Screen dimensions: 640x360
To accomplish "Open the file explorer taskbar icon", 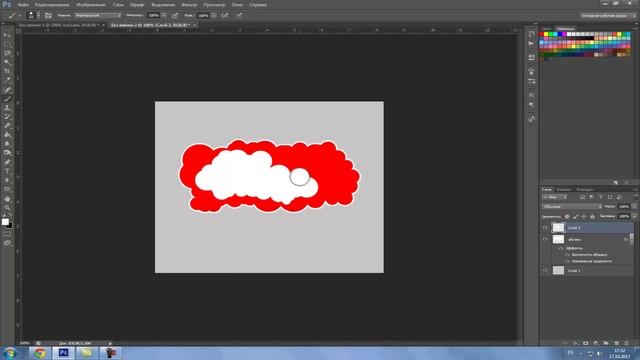I will click(x=87, y=353).
